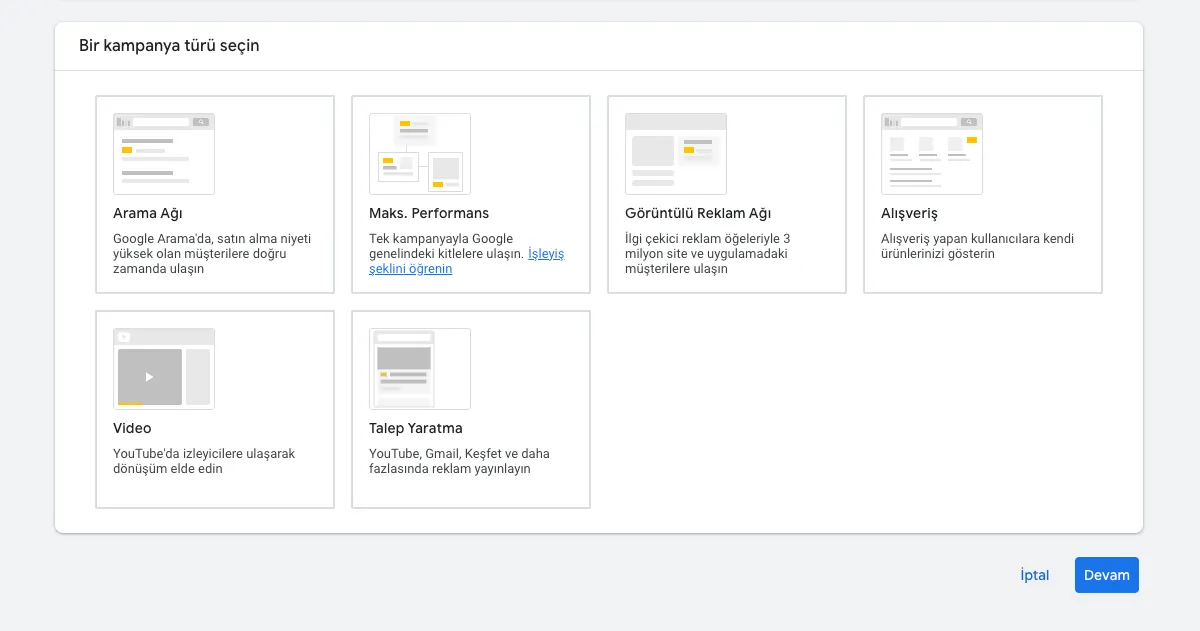1200x631 pixels.
Task: Click the Devam button
Action: point(1107,575)
